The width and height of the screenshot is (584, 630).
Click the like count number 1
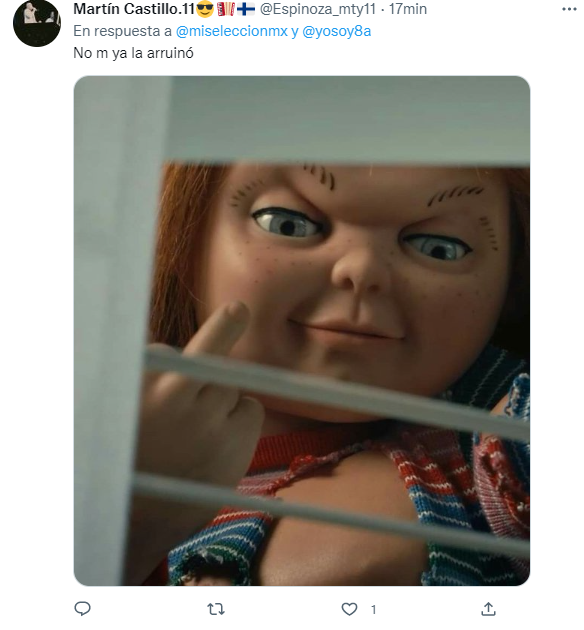pyautogui.click(x=374, y=610)
